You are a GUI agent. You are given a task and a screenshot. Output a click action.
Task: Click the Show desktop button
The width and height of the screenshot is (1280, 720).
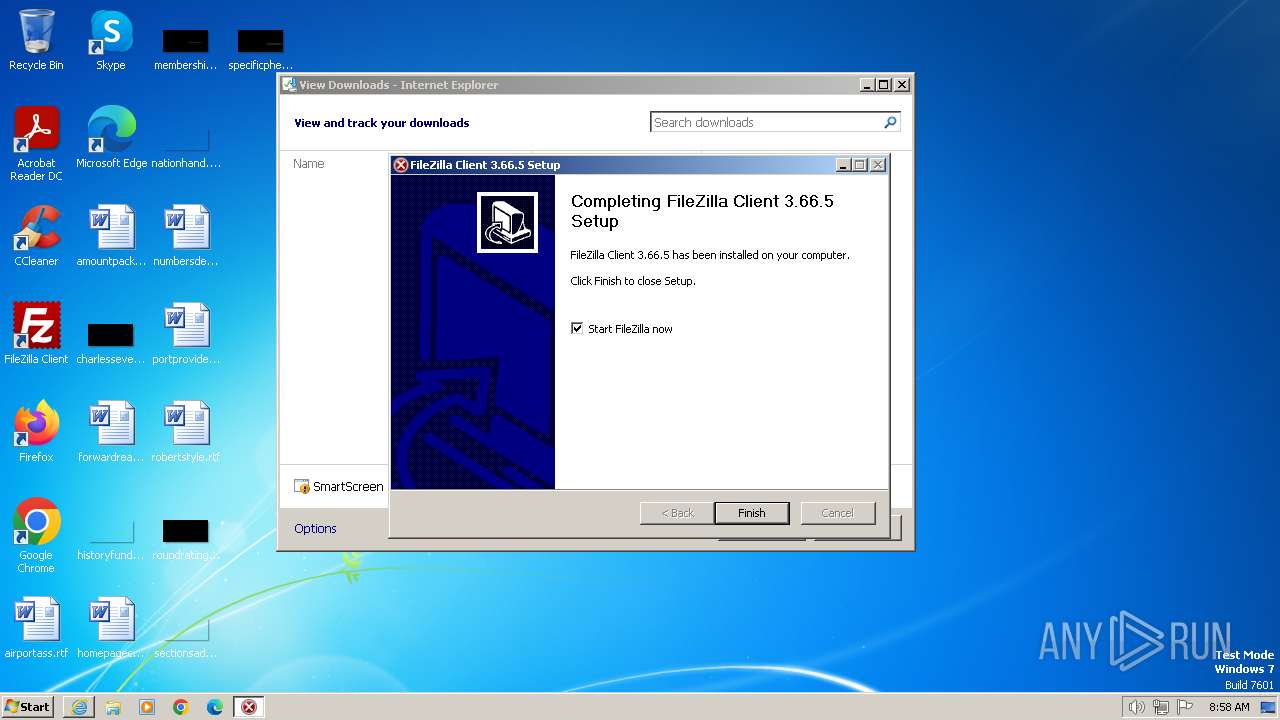tap(1268, 707)
